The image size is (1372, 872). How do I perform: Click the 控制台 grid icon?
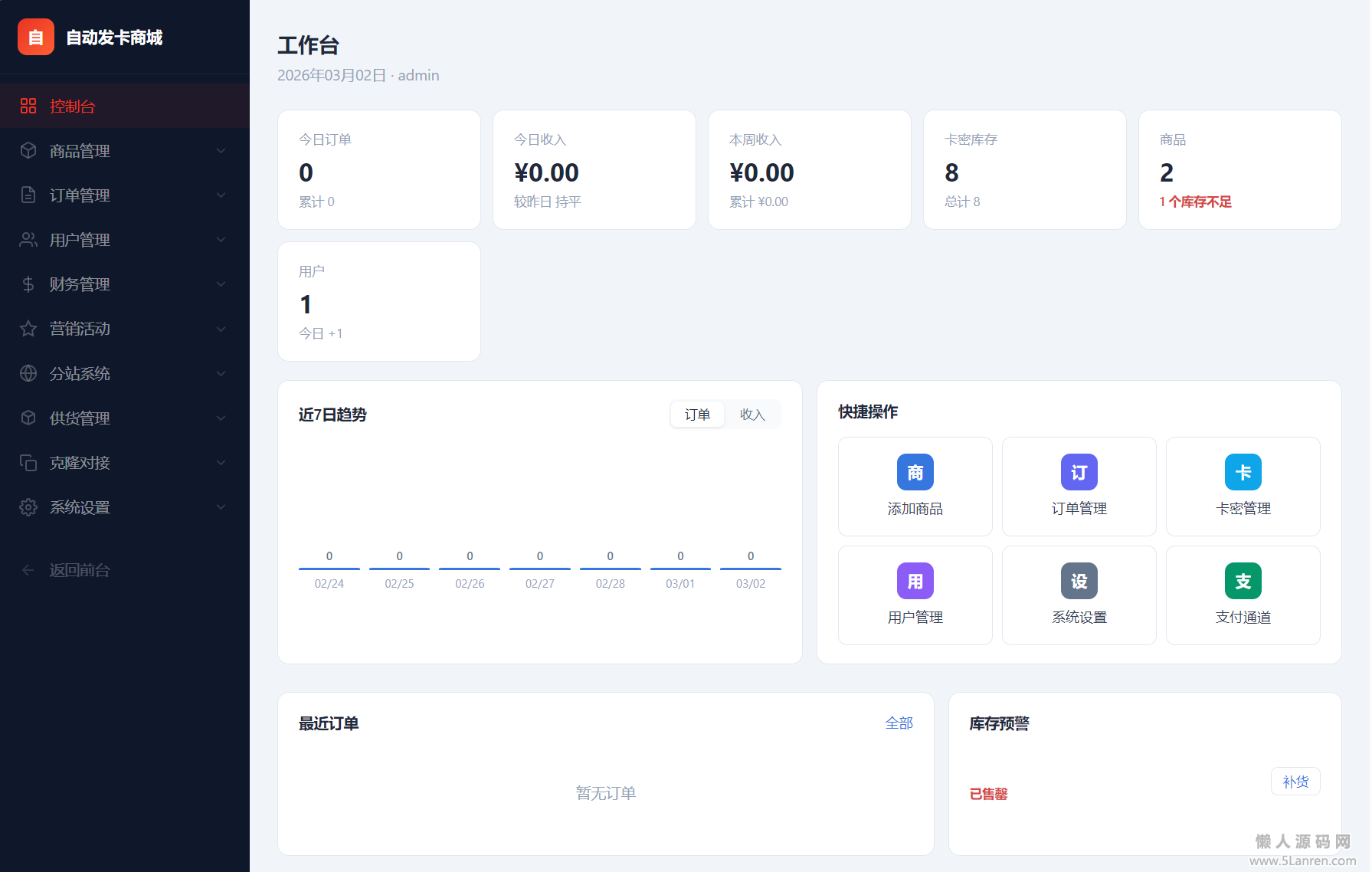[28, 106]
